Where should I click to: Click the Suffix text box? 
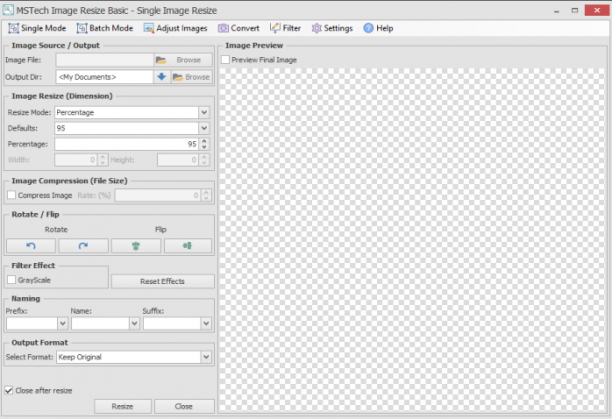click(x=172, y=323)
